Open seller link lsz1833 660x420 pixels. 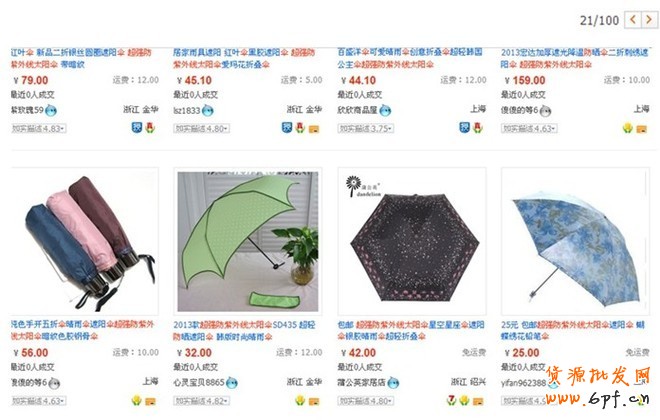pyautogui.click(x=187, y=110)
